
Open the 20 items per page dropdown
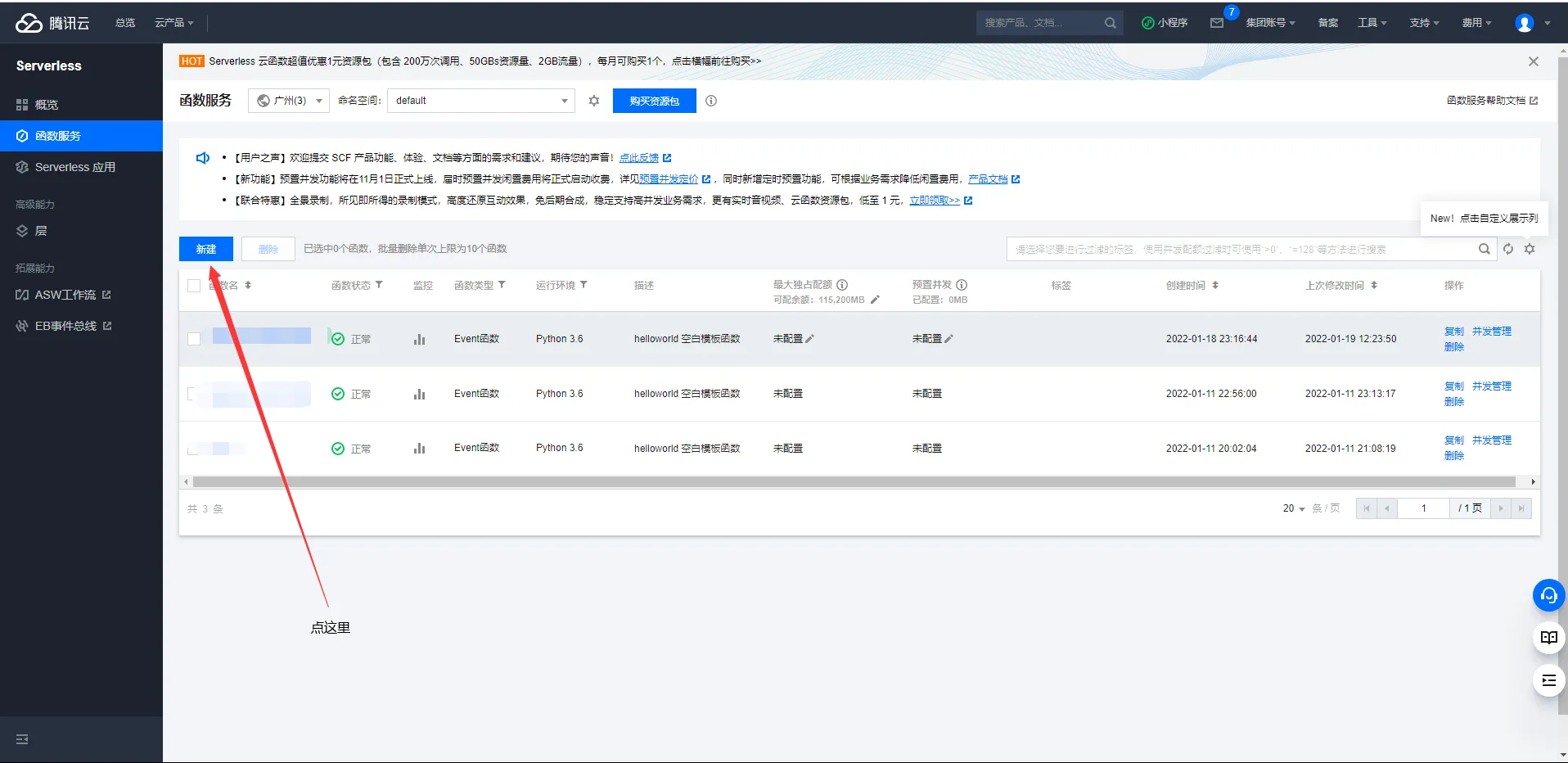1294,508
